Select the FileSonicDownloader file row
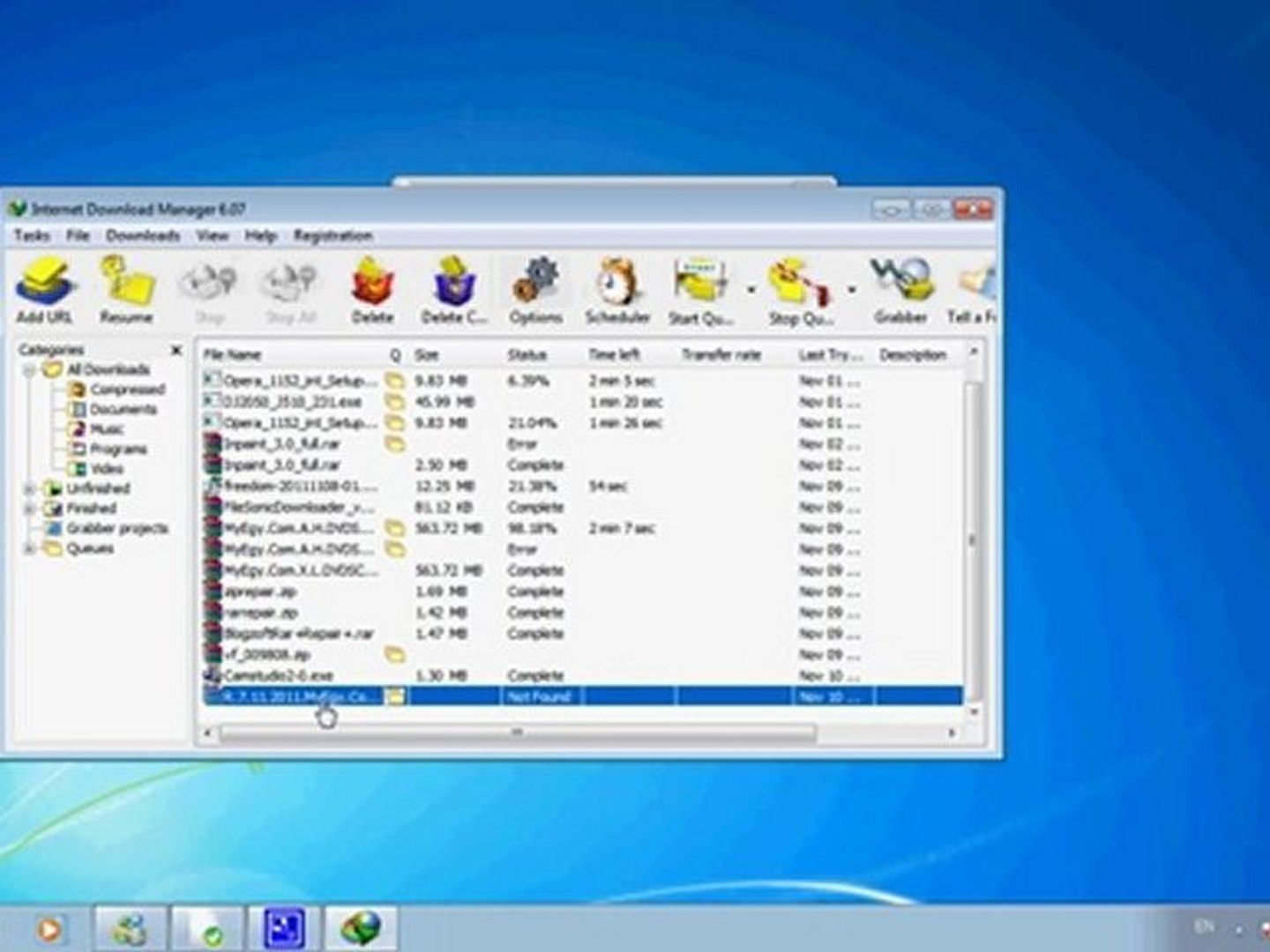This screenshot has width=1270, height=952. point(582,508)
